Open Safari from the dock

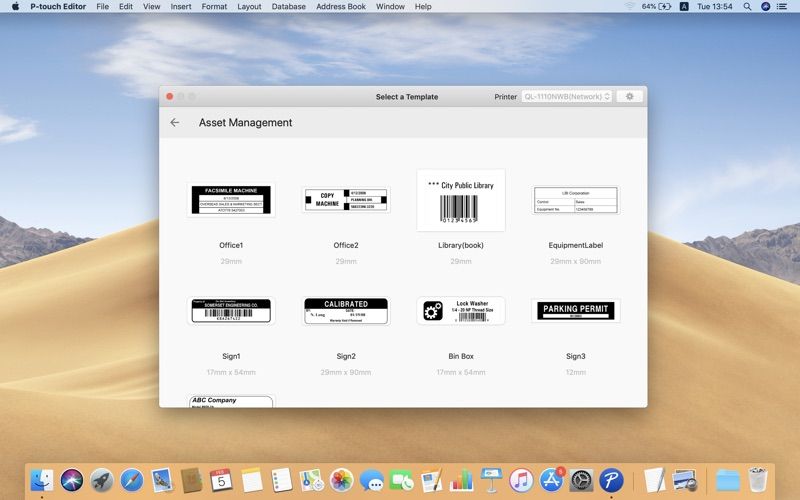(x=132, y=480)
